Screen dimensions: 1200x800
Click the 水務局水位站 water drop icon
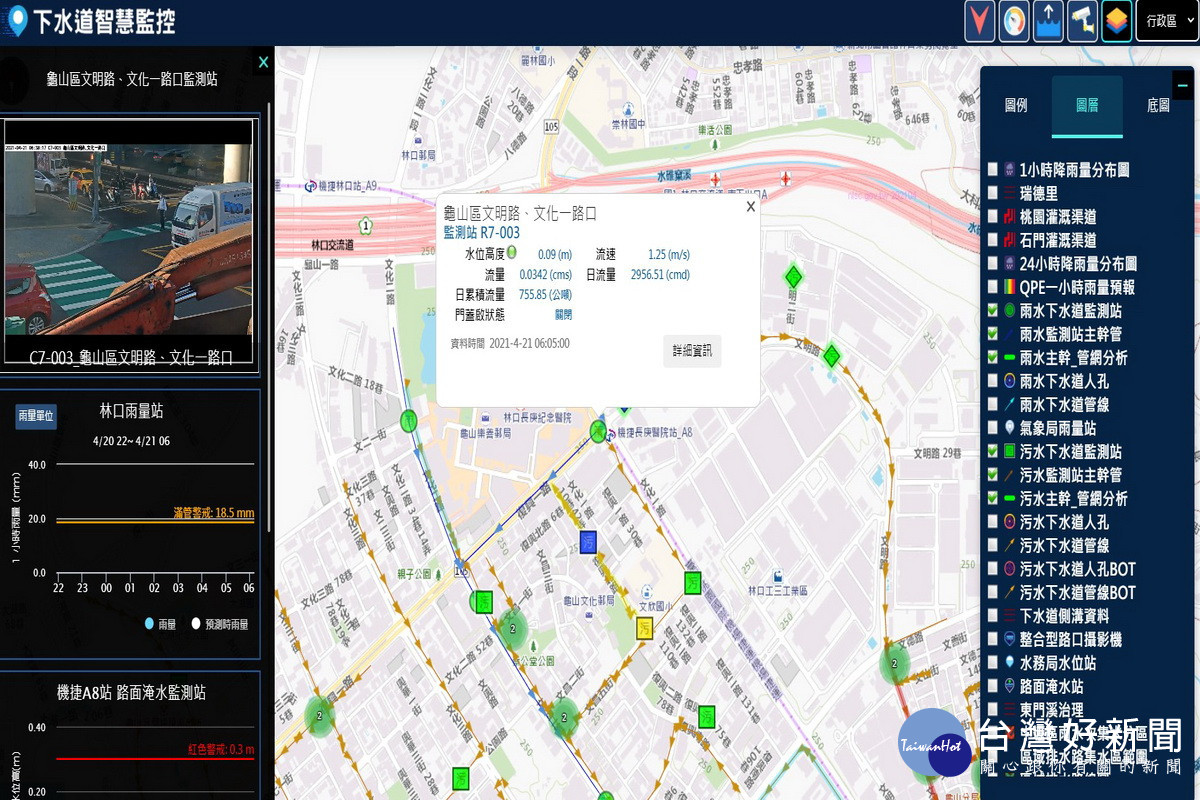[1009, 663]
